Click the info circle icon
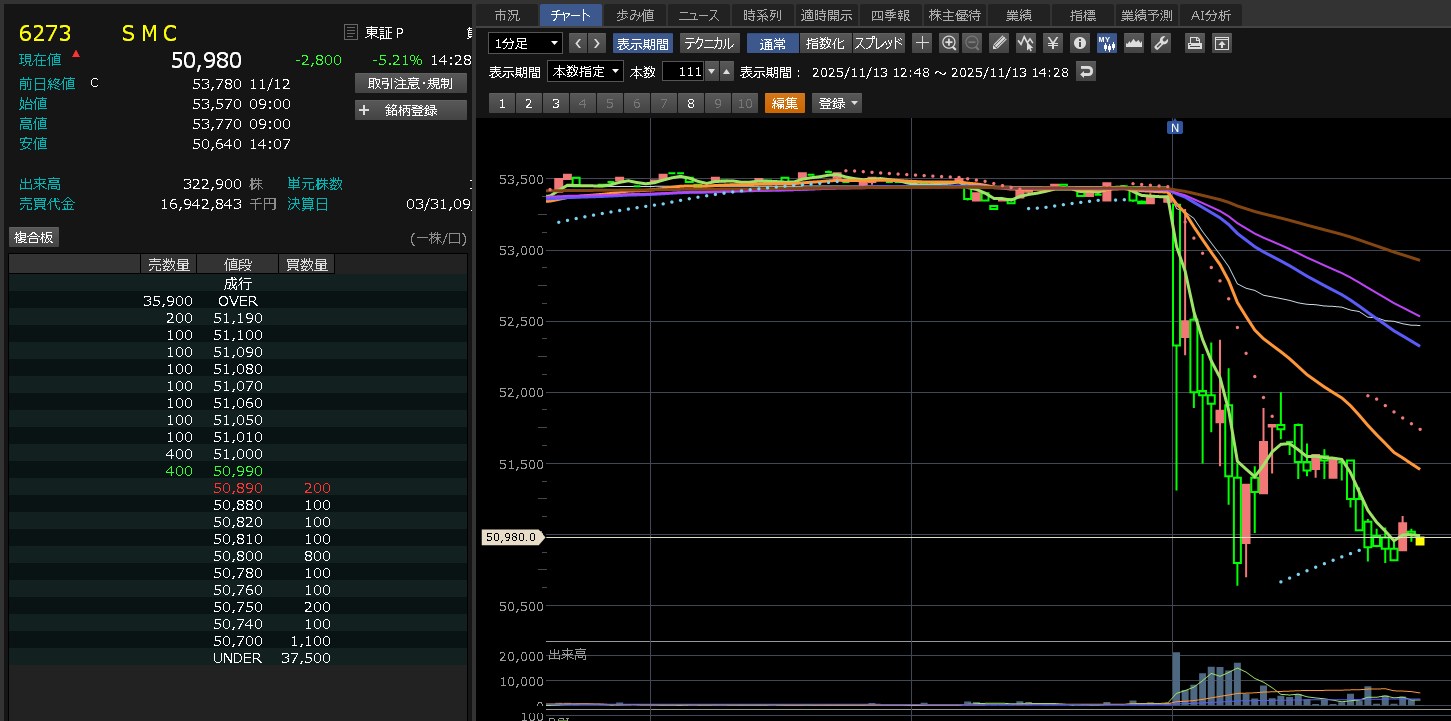Screen dimensions: 1451x721 [x=1079, y=43]
